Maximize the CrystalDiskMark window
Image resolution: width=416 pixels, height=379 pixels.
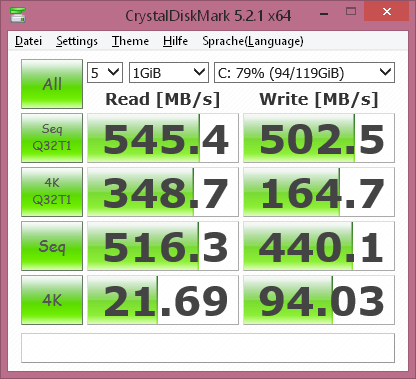[351, 12]
